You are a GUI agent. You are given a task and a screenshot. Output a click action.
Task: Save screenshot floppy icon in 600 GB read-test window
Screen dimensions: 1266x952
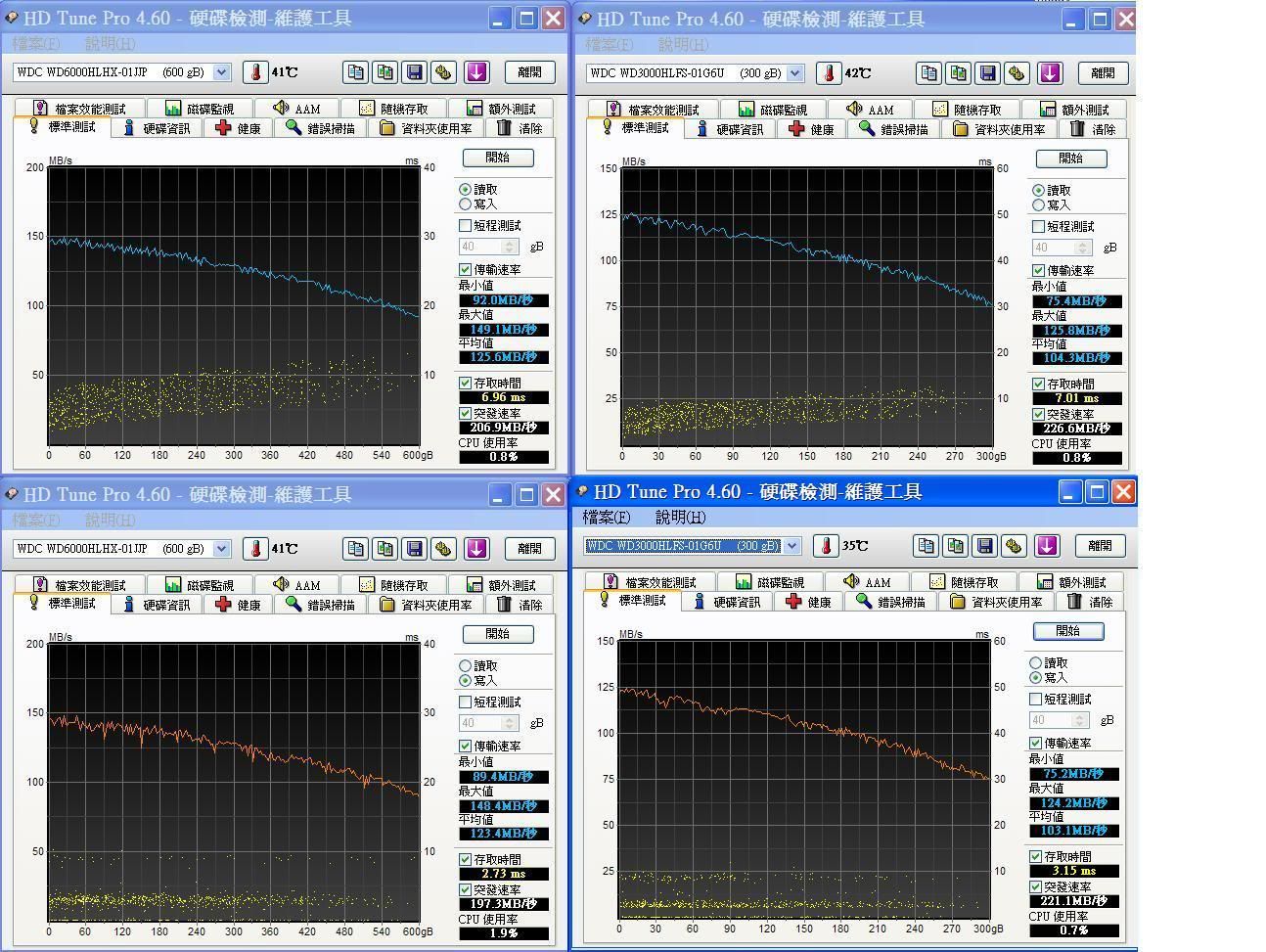(415, 71)
